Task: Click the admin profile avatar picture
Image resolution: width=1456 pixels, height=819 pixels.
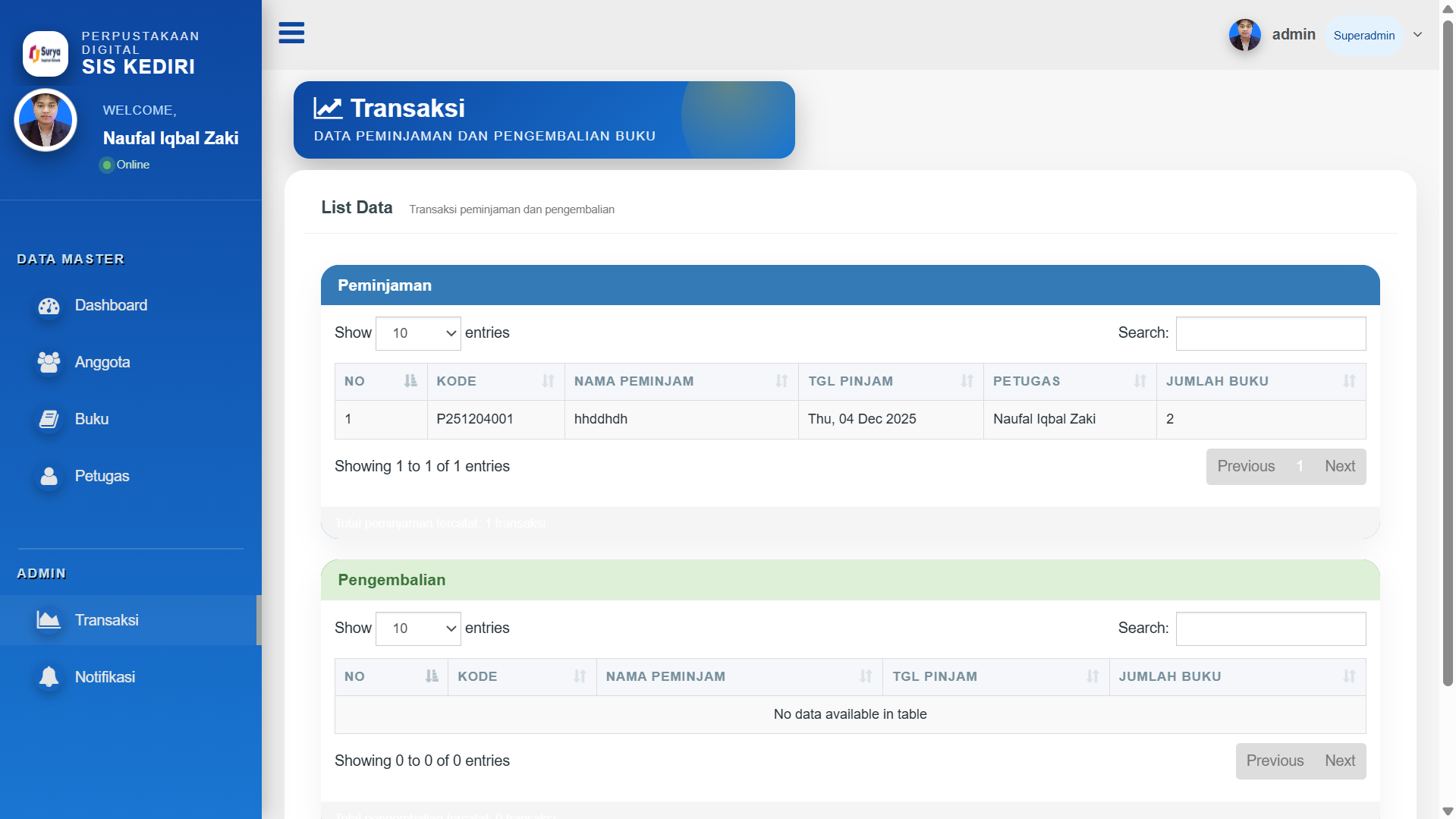Action: point(1244,34)
